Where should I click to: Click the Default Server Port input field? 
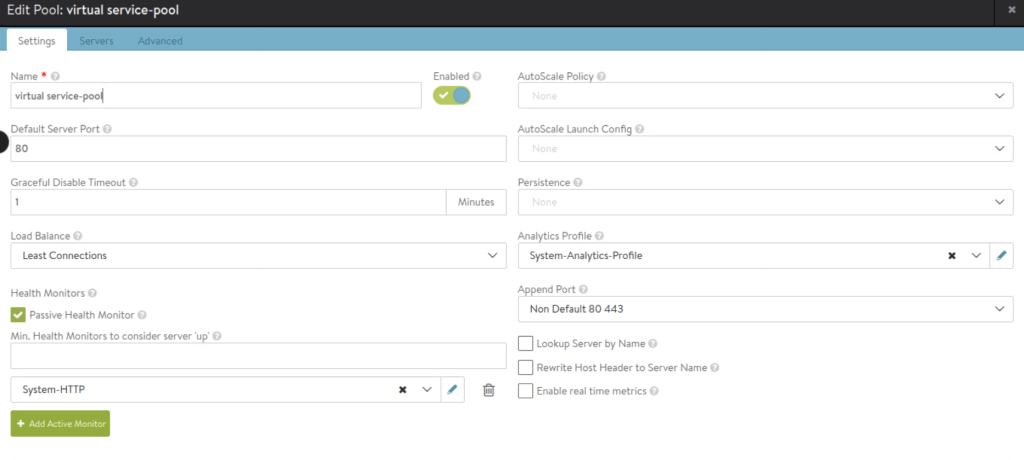click(x=258, y=148)
